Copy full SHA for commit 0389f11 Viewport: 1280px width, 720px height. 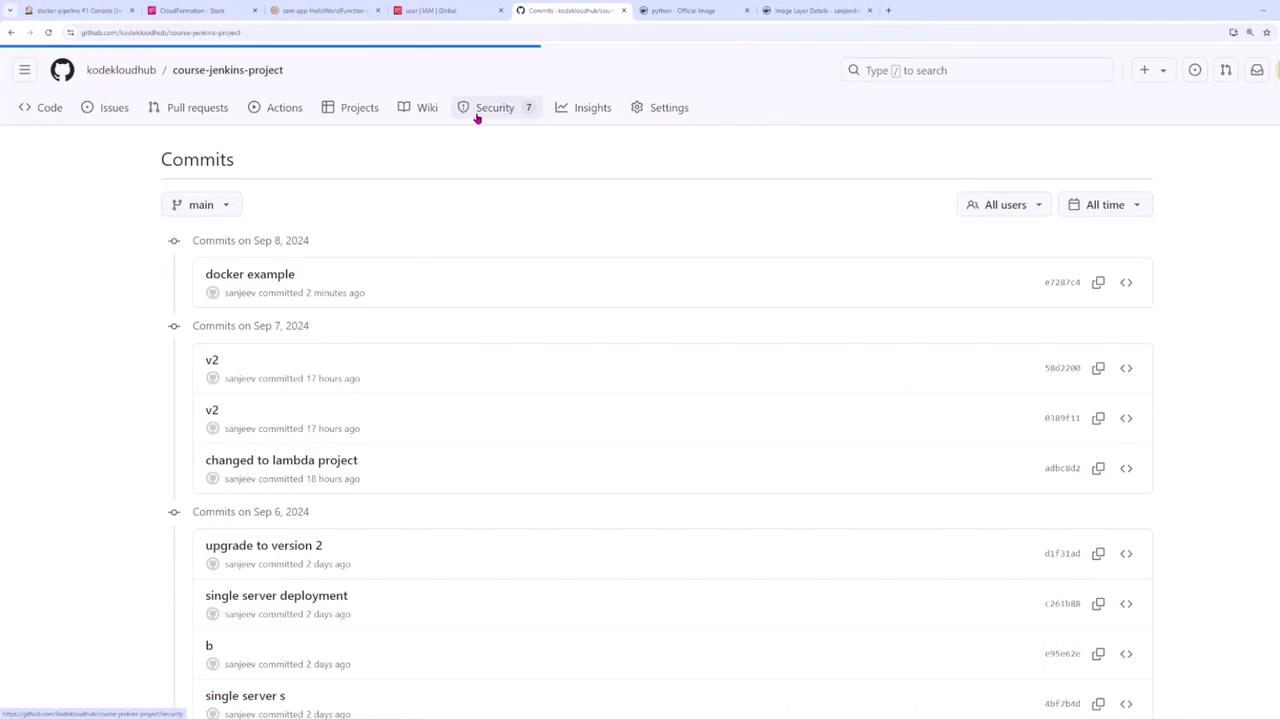click(x=1098, y=418)
